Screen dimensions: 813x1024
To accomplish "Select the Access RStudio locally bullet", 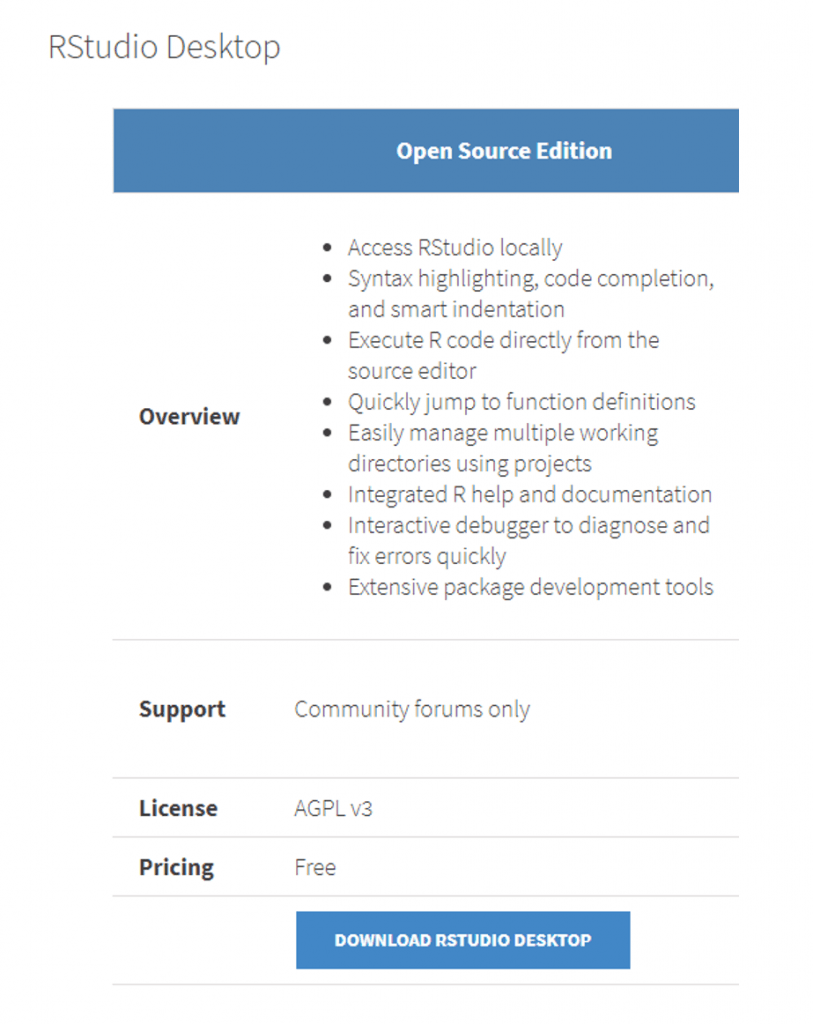I will point(454,247).
